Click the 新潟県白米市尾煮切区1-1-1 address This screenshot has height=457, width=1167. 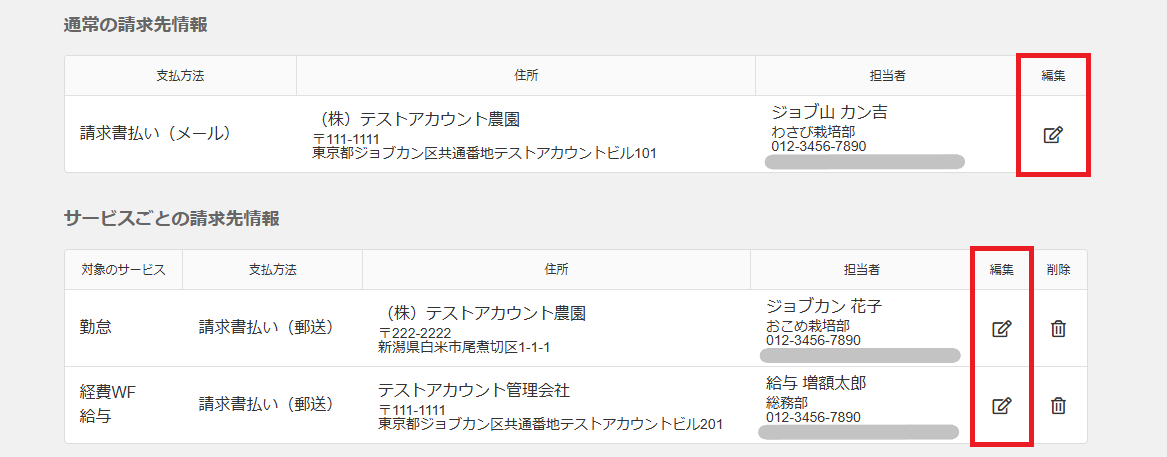tap(464, 347)
